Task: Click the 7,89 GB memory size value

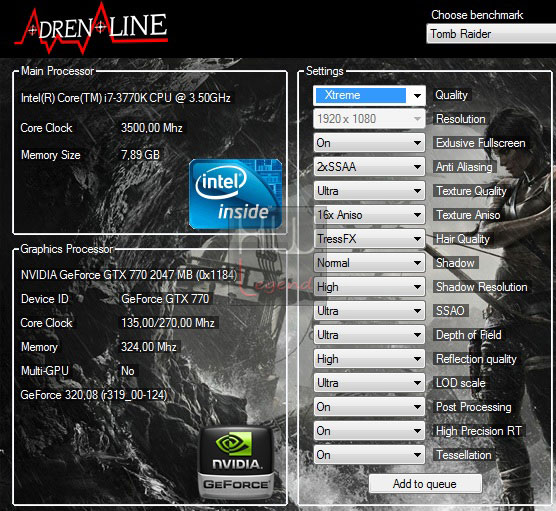Action: click(140, 155)
